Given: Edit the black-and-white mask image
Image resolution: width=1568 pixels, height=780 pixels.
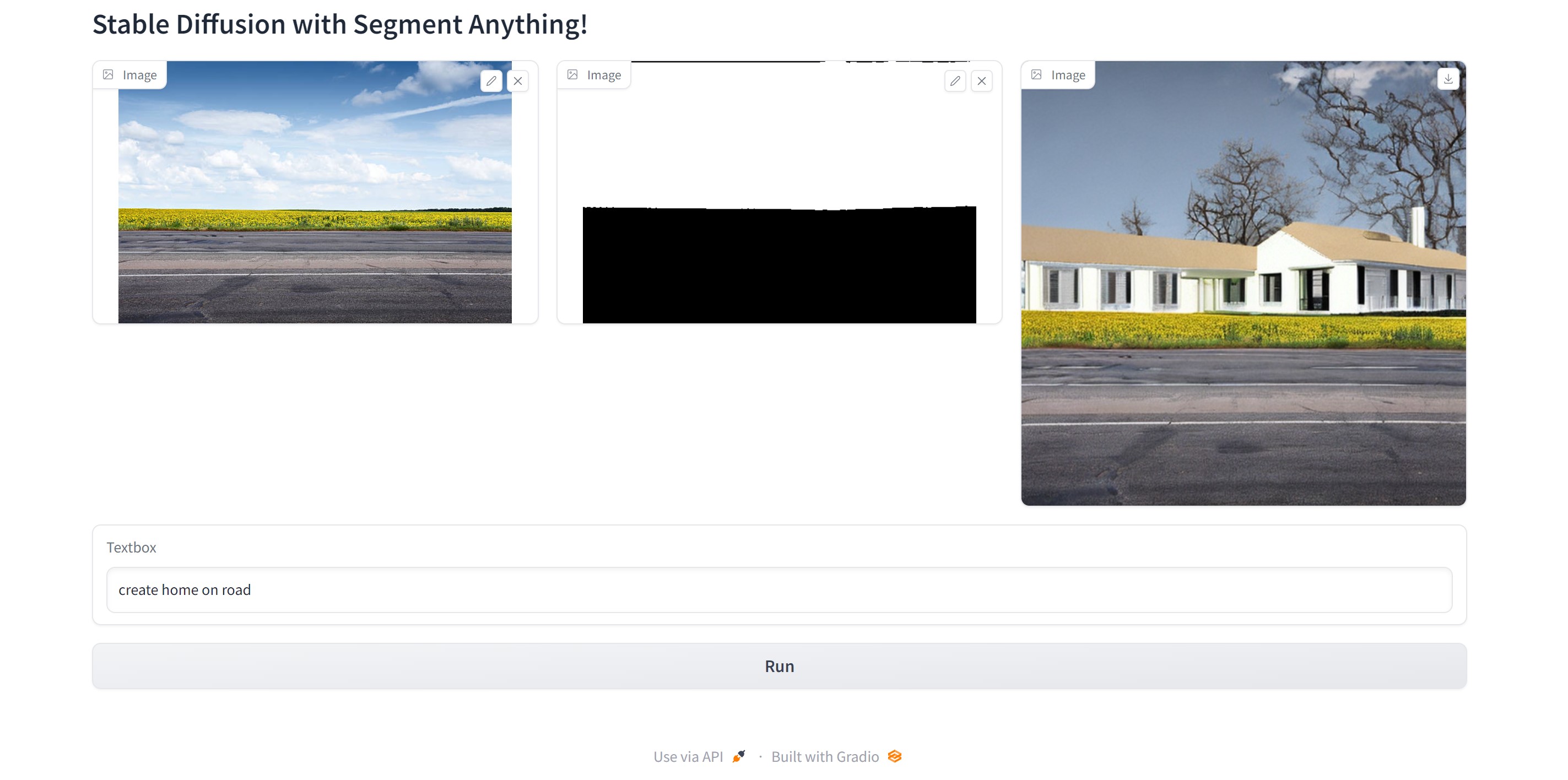Looking at the screenshot, I should coord(955,81).
